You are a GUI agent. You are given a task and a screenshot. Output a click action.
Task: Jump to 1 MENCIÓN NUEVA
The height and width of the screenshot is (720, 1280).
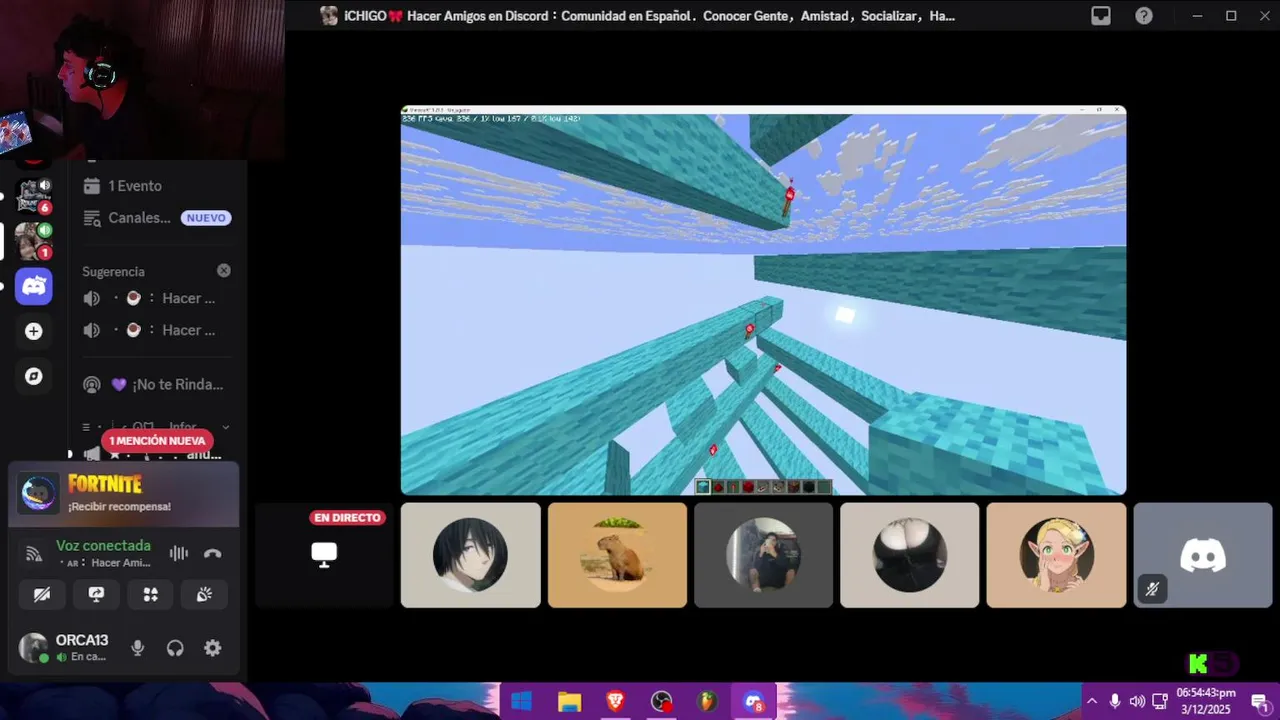pos(157,441)
